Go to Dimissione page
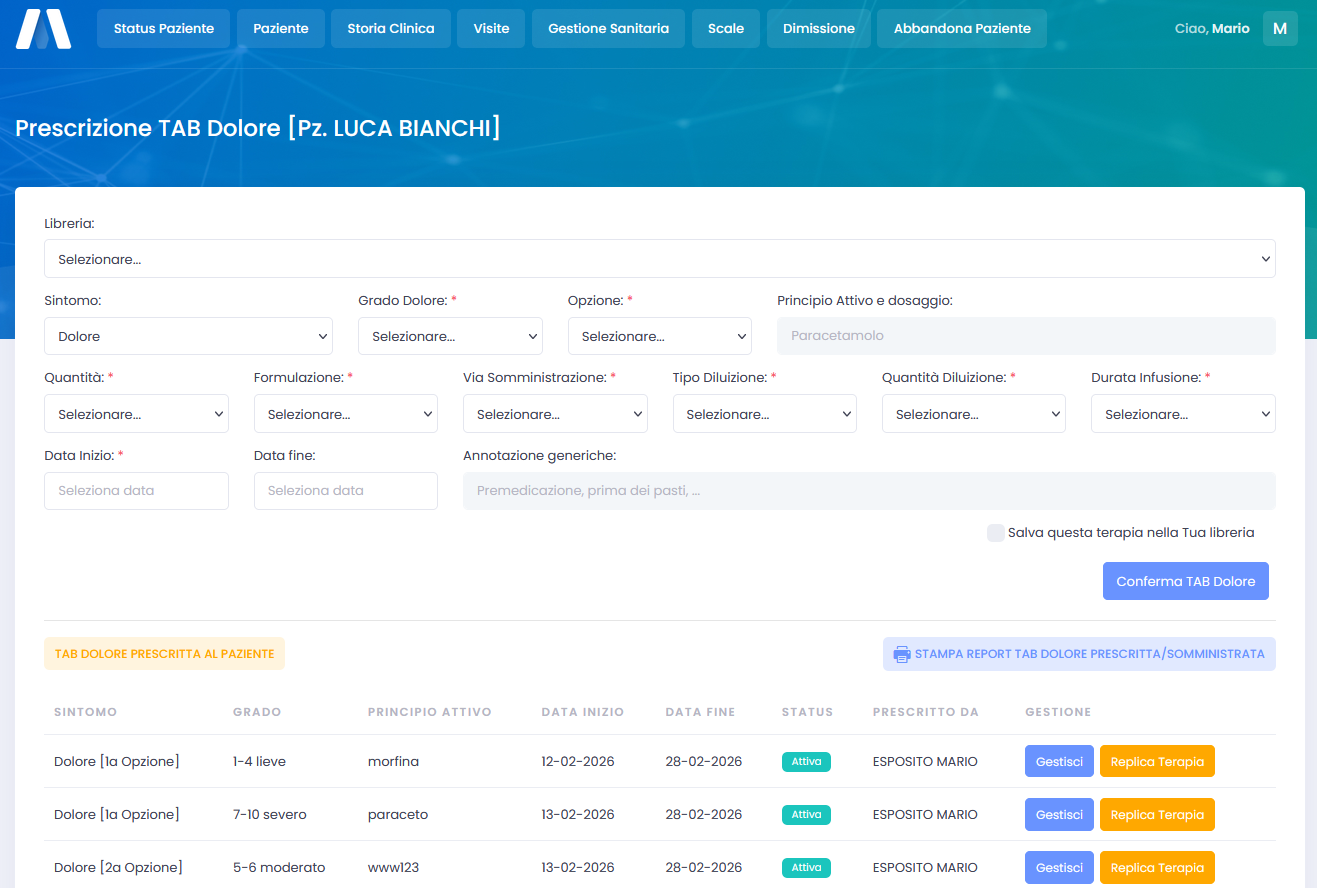 pos(819,29)
